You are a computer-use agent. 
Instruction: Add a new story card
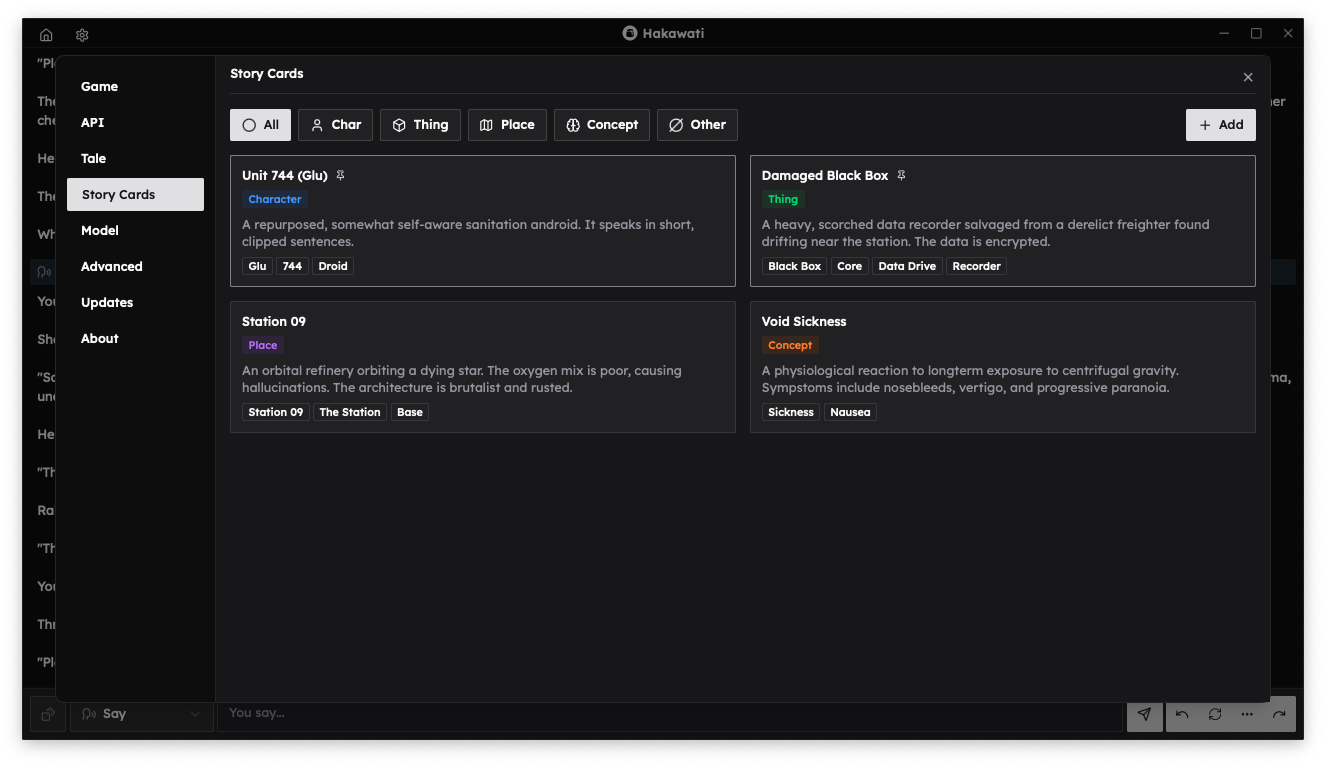tap(1220, 125)
